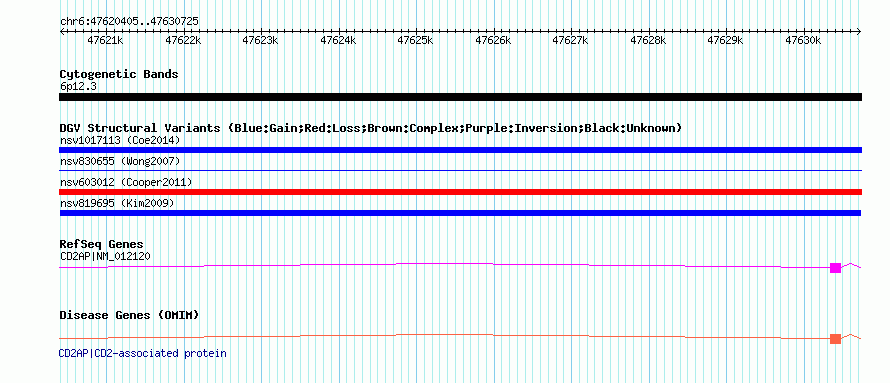Click the 6p12.3 band label
The image size is (890, 383).
[x=77, y=86]
